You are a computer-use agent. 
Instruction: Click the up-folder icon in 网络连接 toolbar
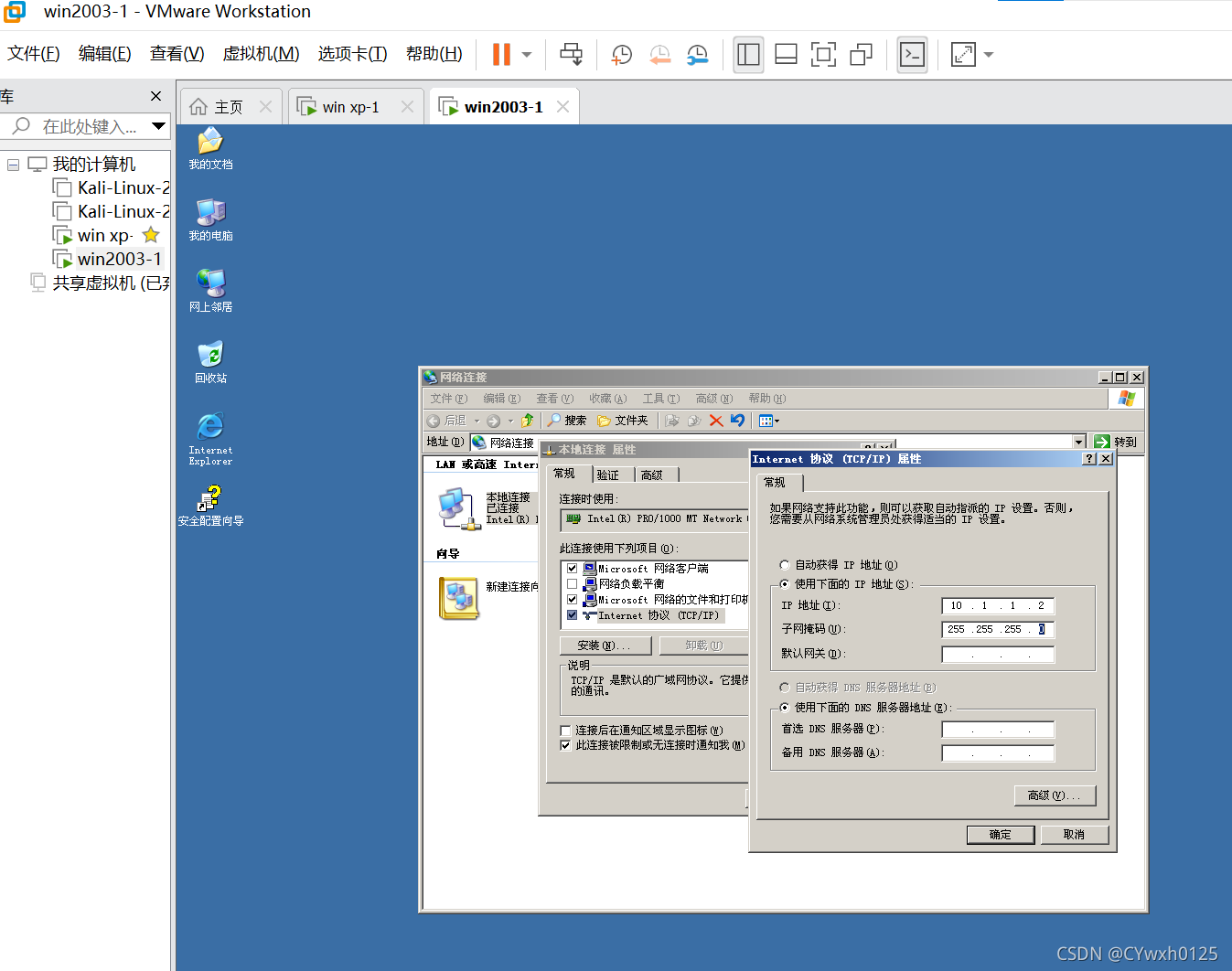tap(527, 421)
